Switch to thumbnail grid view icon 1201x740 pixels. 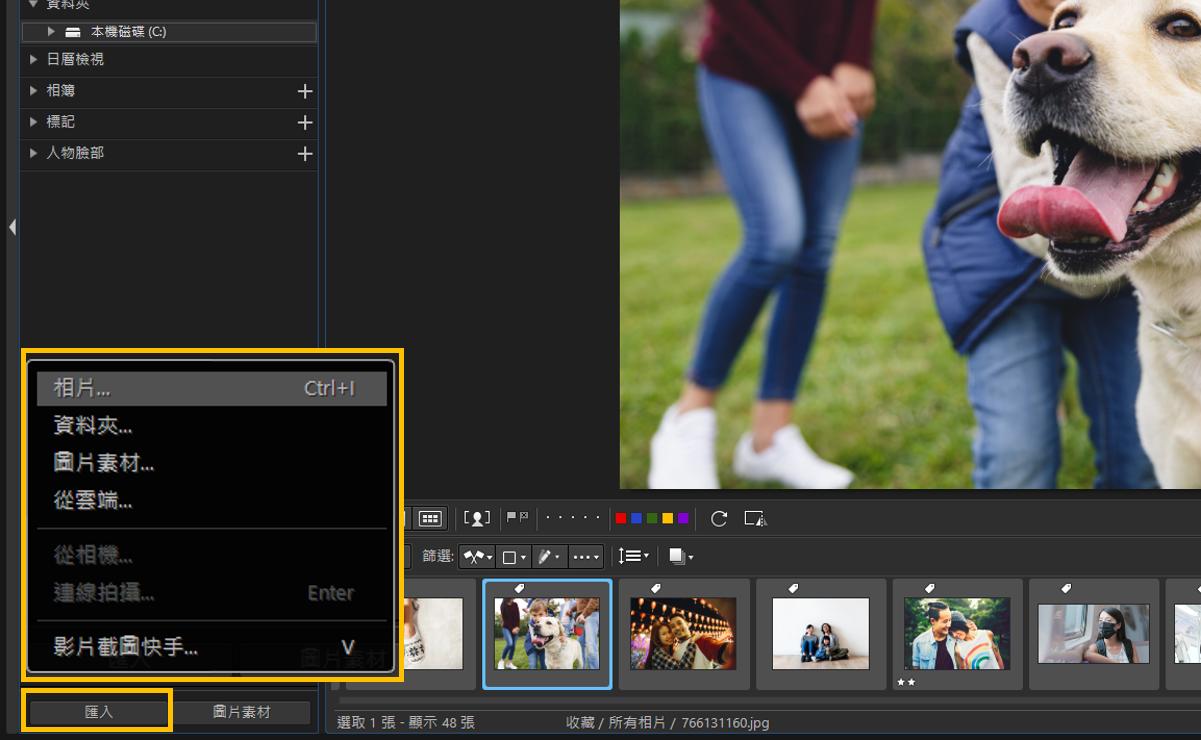pyautogui.click(x=430, y=518)
